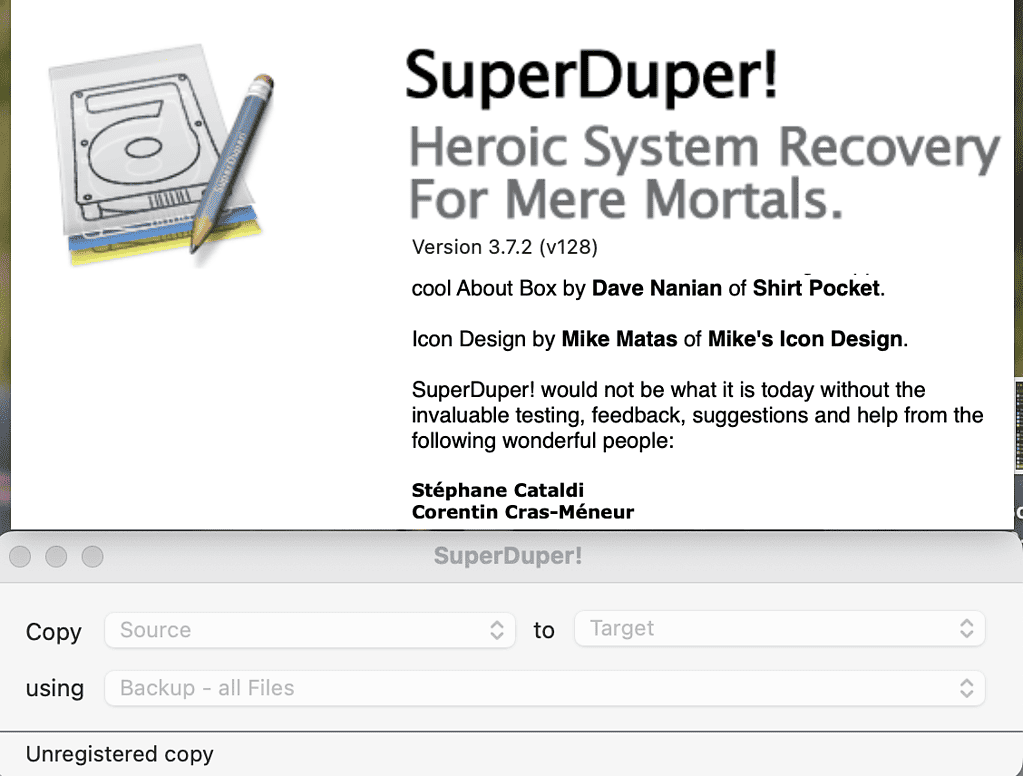Click the Mike Matas credit name

coord(619,339)
